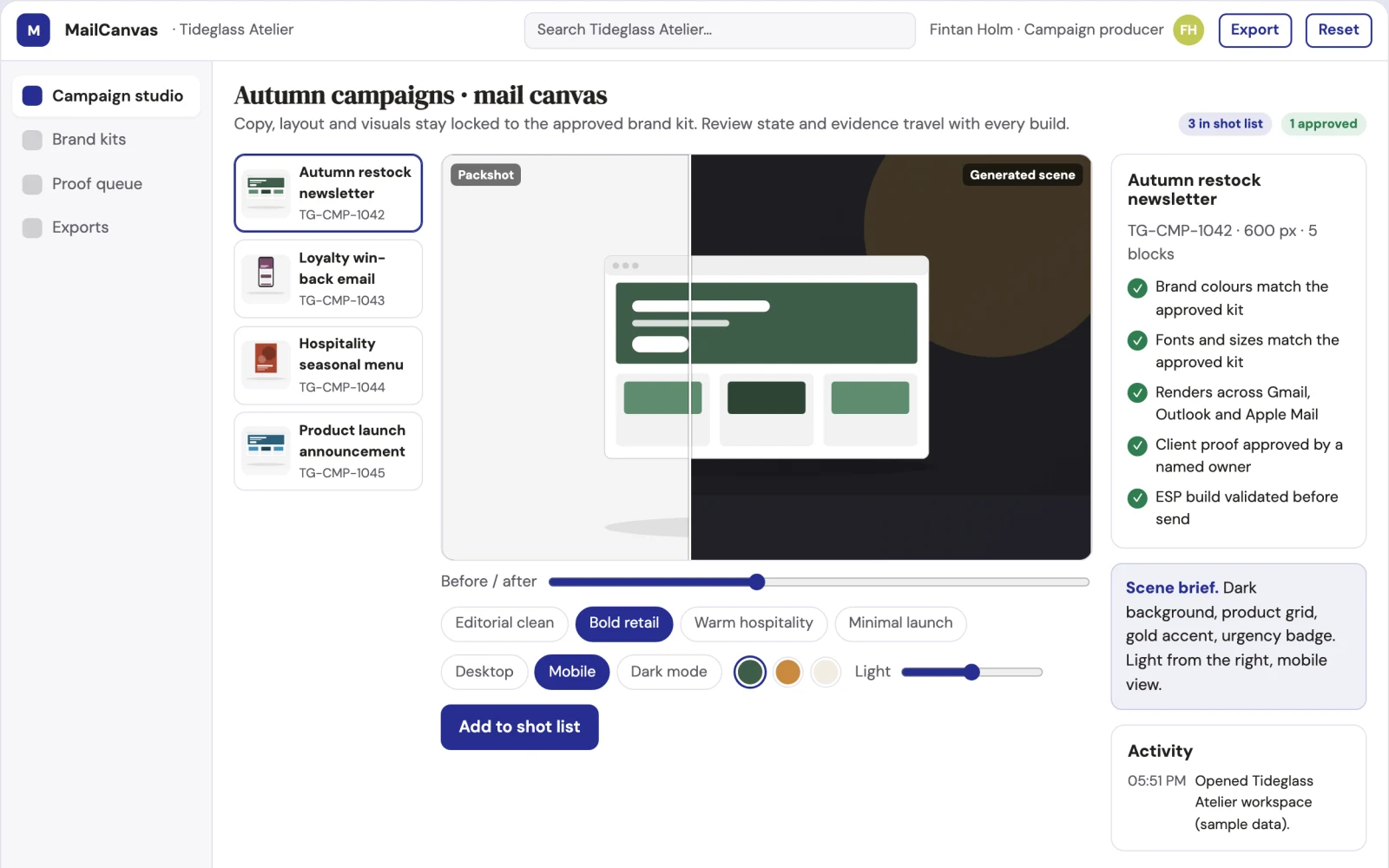Go to Proof queue
Screen dimensions: 1389x868
(107, 184)
